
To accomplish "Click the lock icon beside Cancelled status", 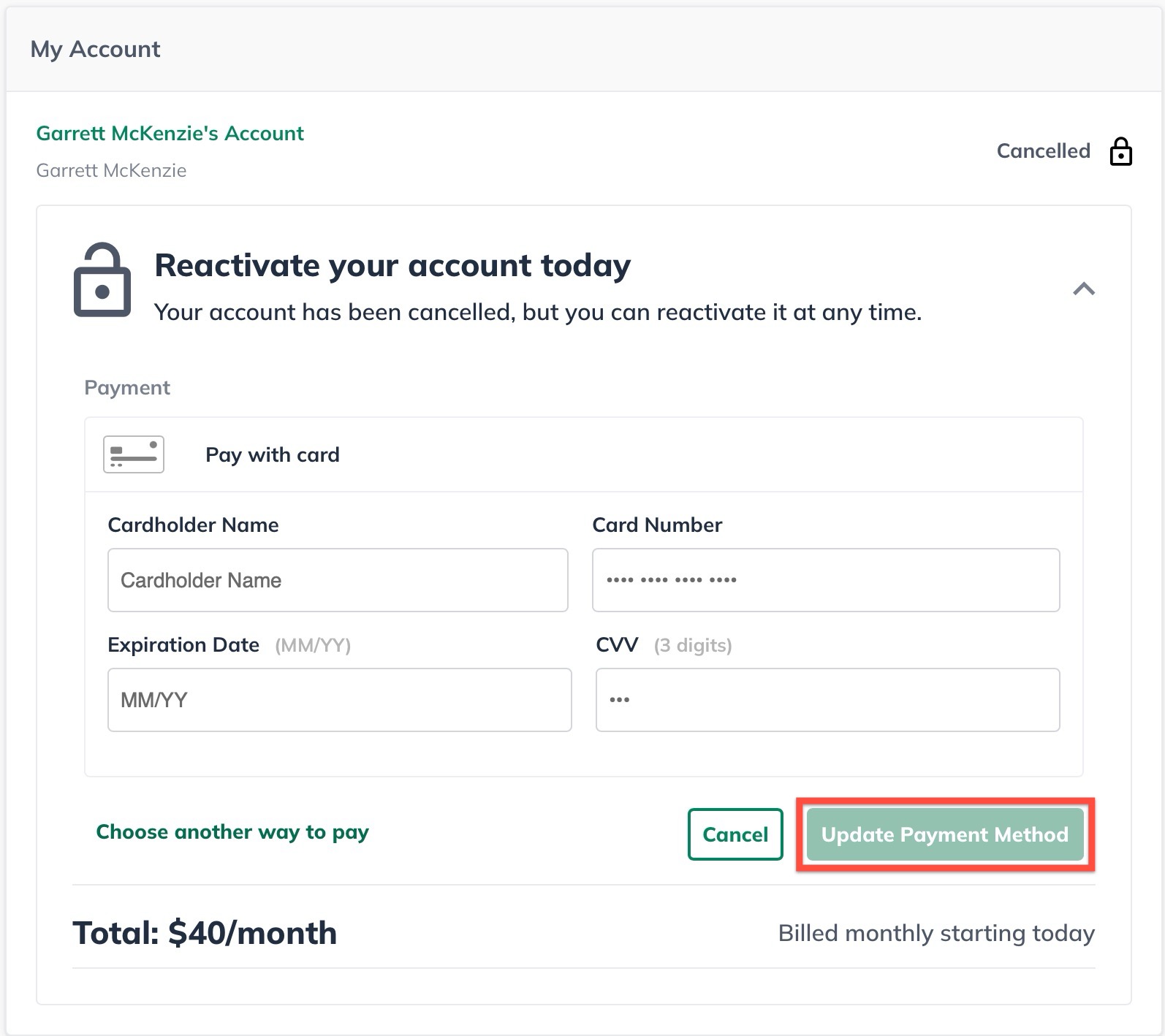I will pos(1120,151).
